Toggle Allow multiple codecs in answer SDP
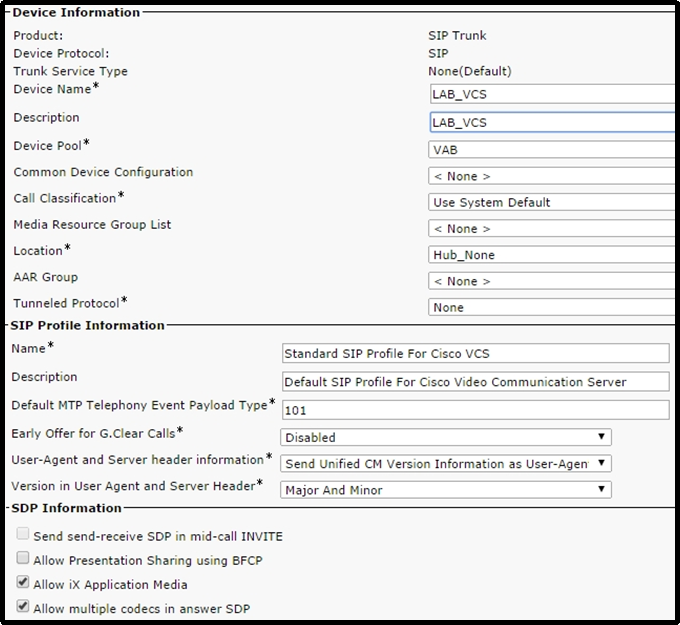680x625 pixels. click(x=22, y=607)
